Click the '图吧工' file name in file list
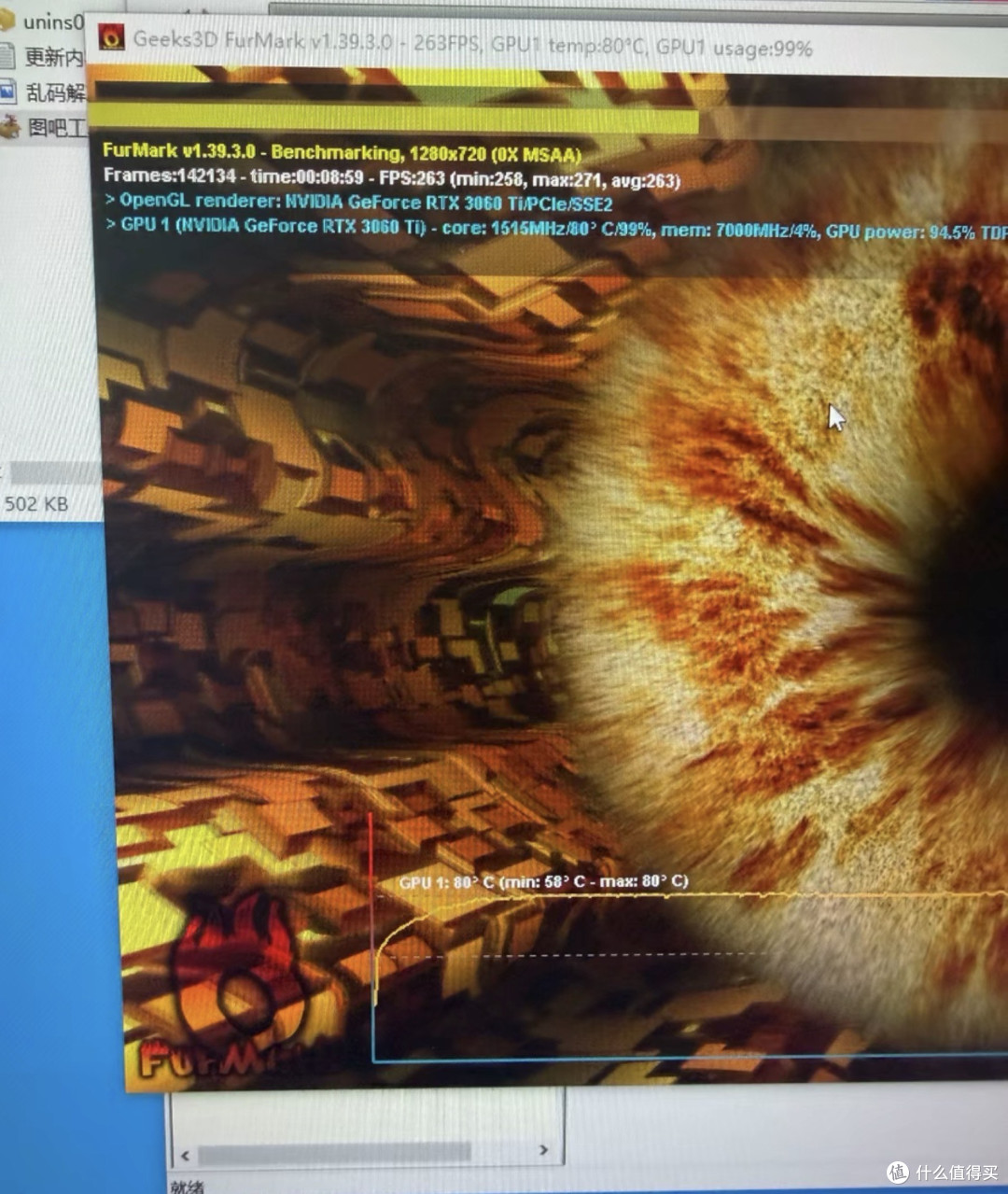Screen dimensions: 1008x1194 coord(57,127)
